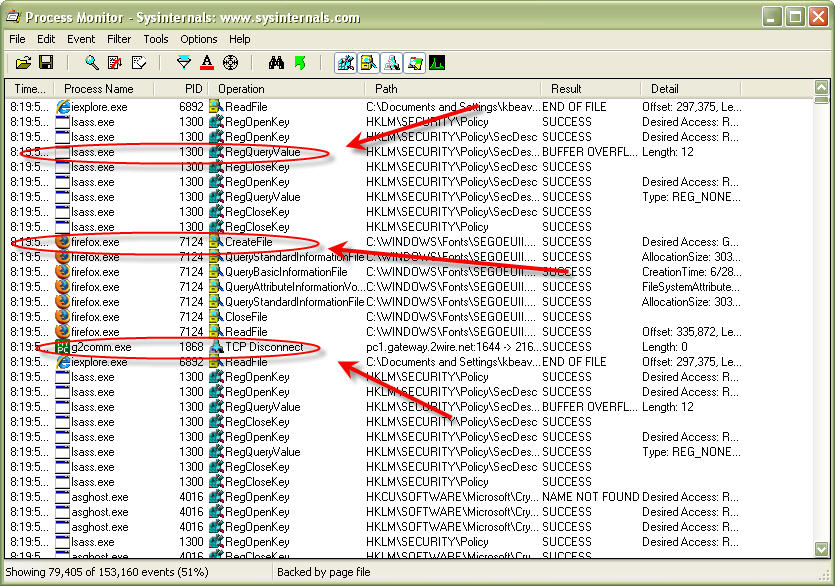Select the g2comm.exe TCP Disconnect row
Viewport: 835px width, 586px height.
[410, 347]
